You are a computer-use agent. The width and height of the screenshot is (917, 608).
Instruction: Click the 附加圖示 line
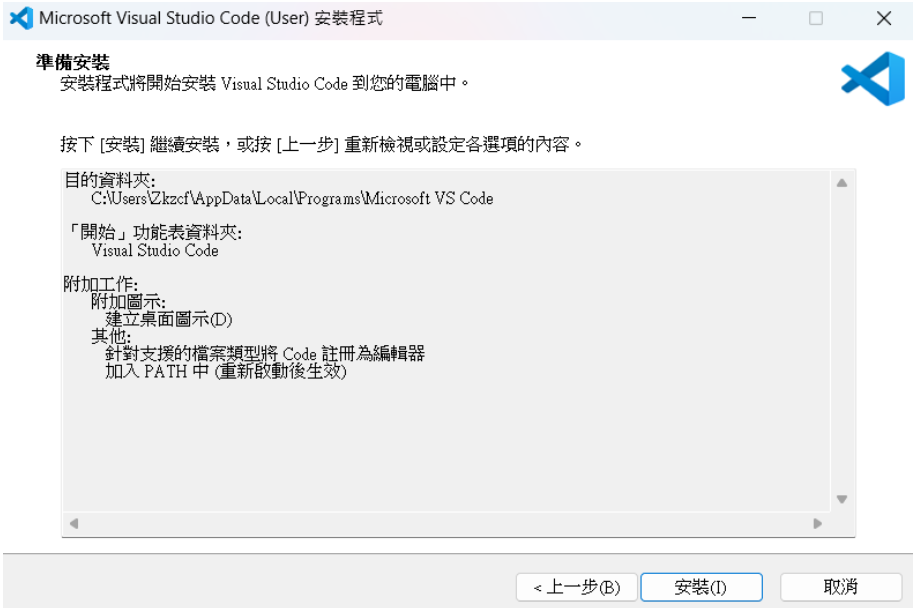tap(128, 302)
